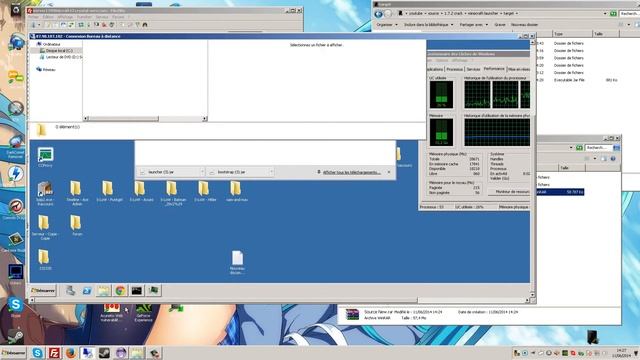Click the horizontal scrollbar of the remote tree pane
640x360 pixels.
coord(145,119)
